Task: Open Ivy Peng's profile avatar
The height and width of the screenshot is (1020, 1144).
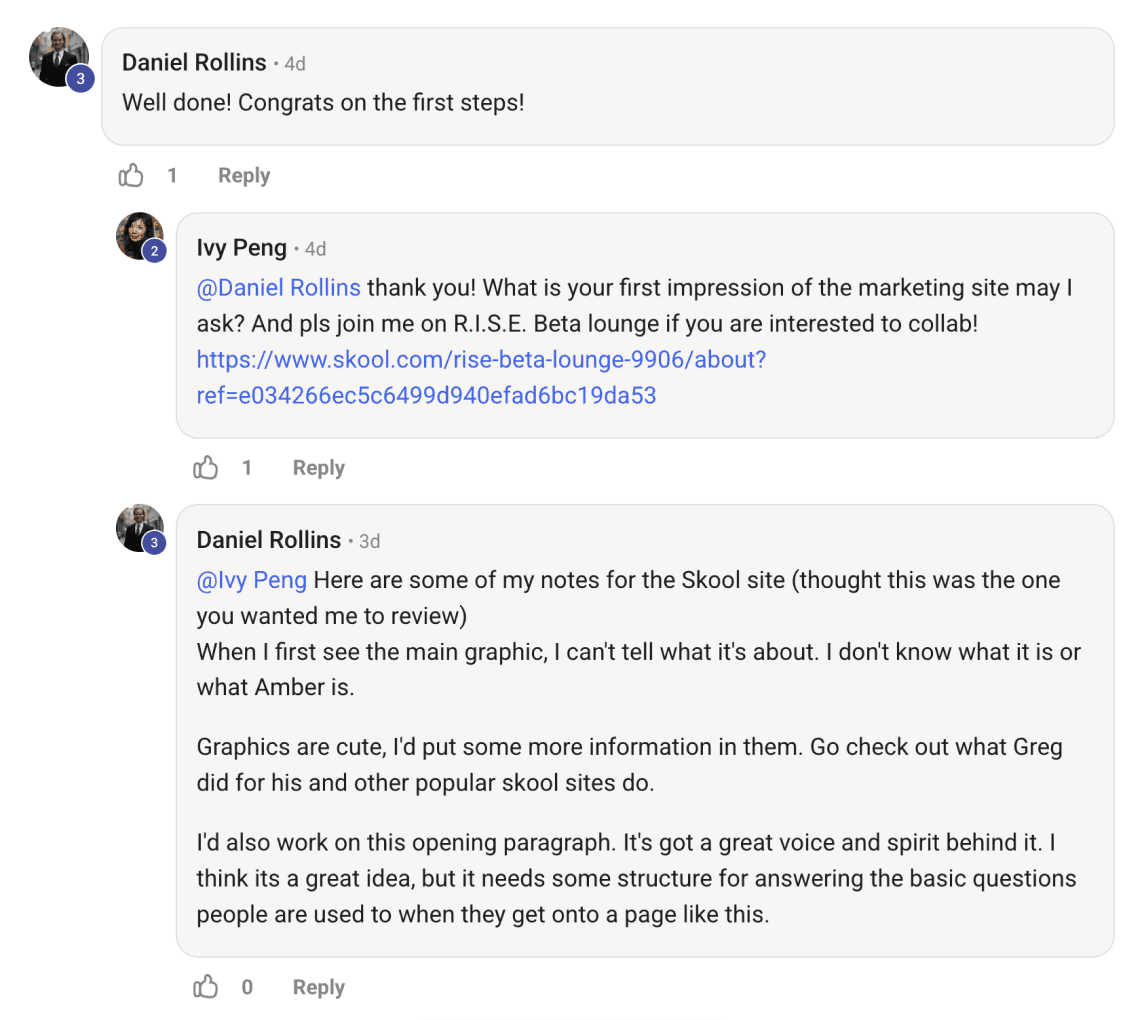Action: (139, 236)
